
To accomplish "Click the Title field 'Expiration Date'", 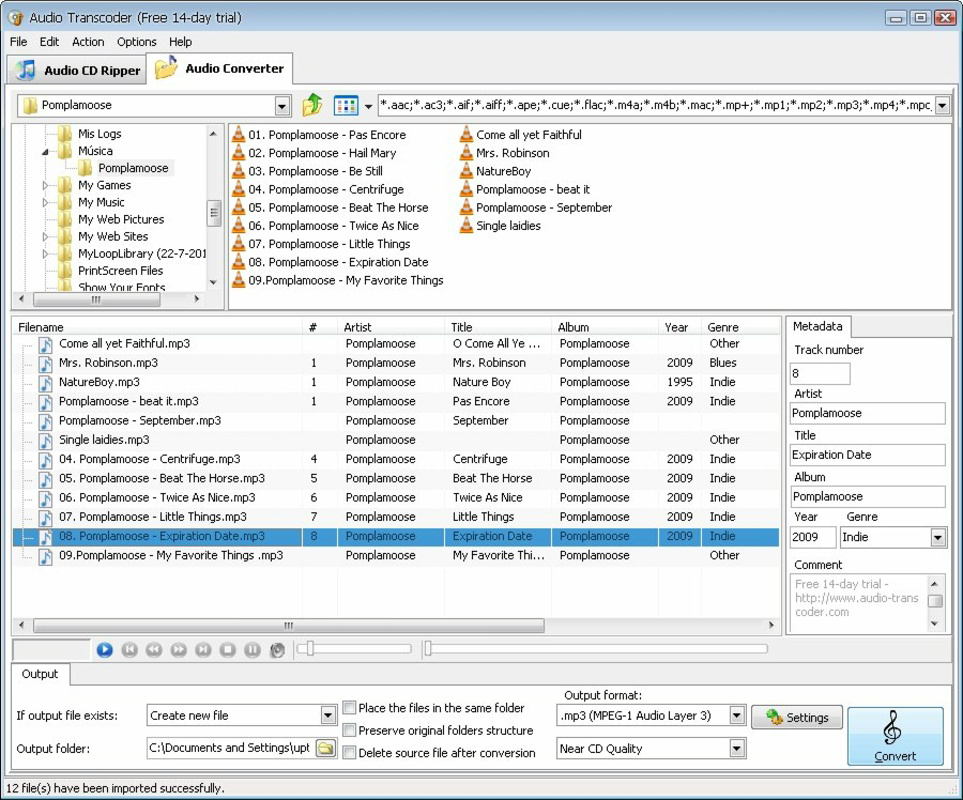I will point(867,455).
